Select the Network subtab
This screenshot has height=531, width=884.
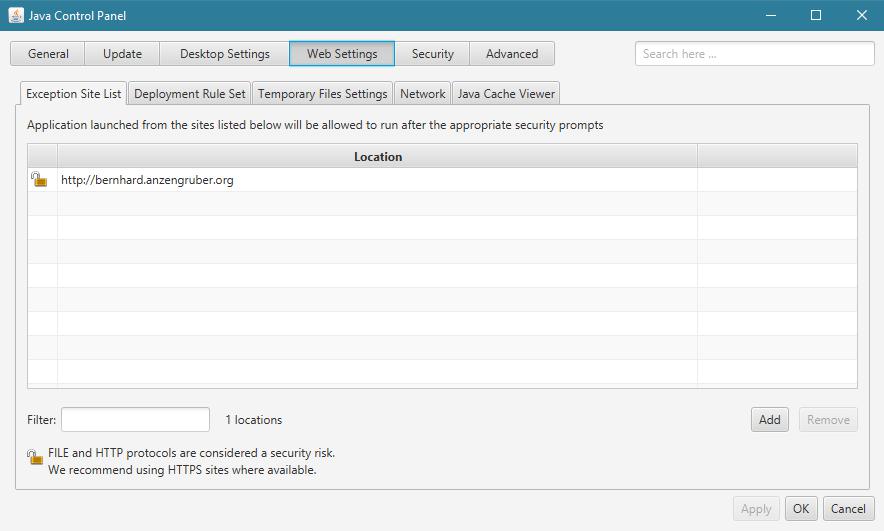[x=422, y=94]
